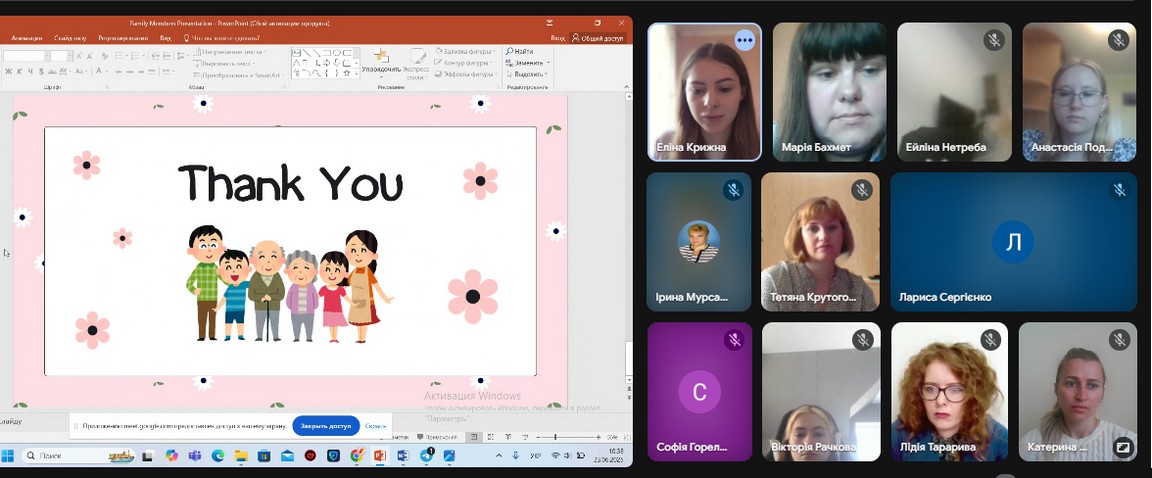Select the oval shape in shapes gallery
This screenshot has width=1152, height=478.
point(336,53)
